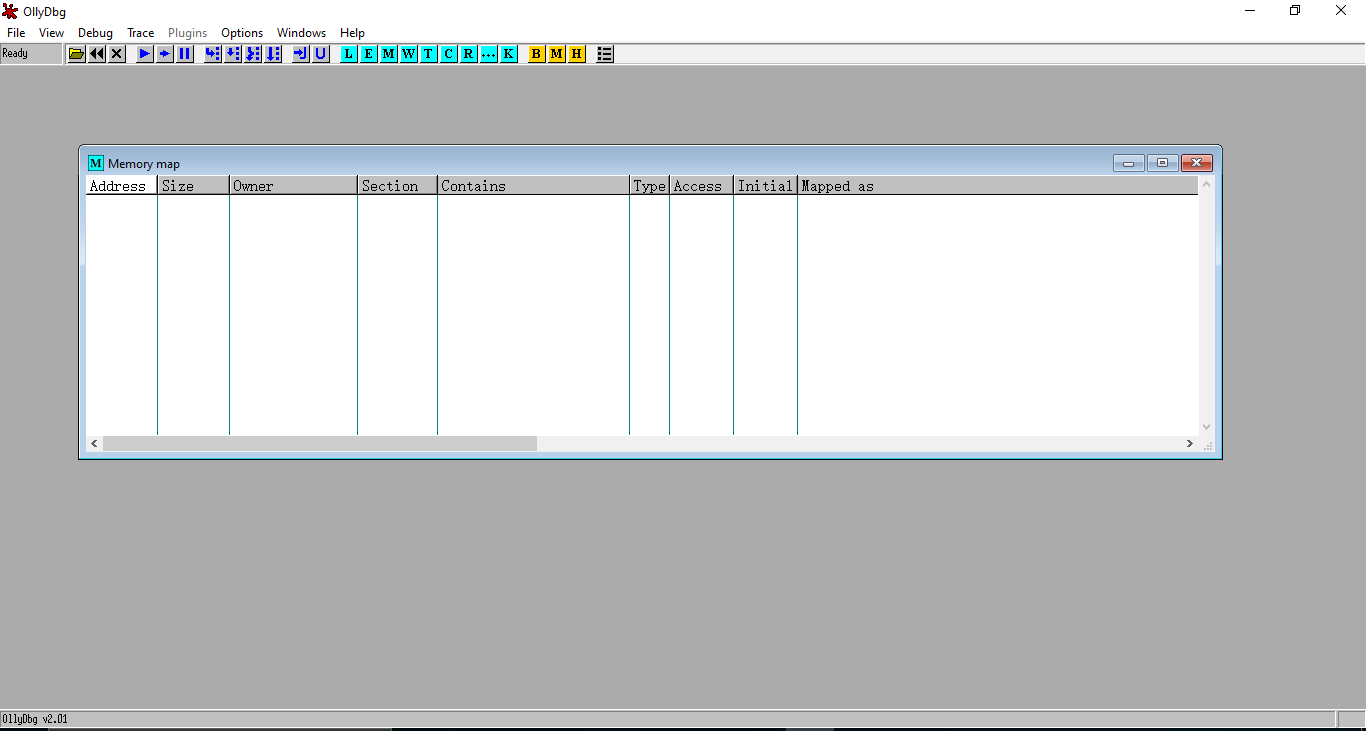Maximize the Memory map child window

pos(1162,163)
